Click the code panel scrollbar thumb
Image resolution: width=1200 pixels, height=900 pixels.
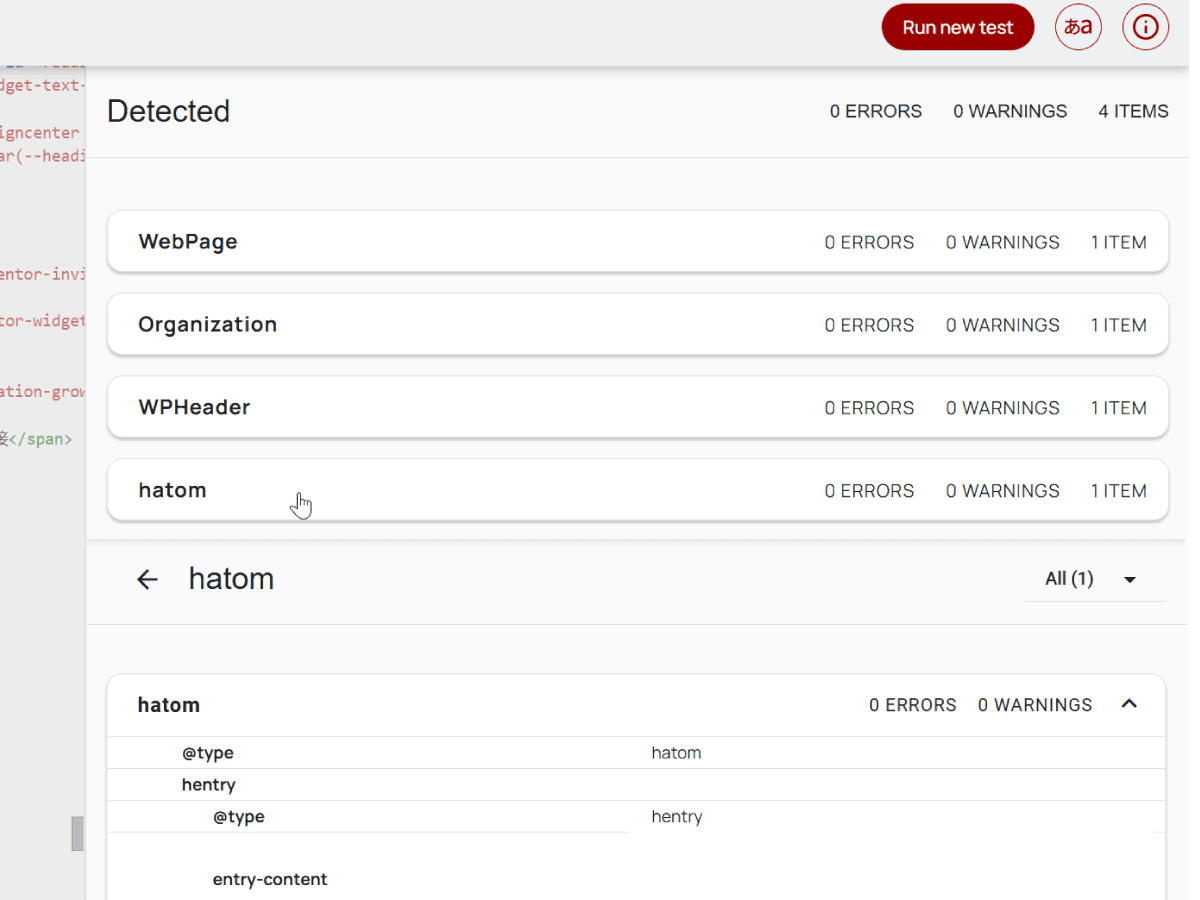click(x=77, y=833)
